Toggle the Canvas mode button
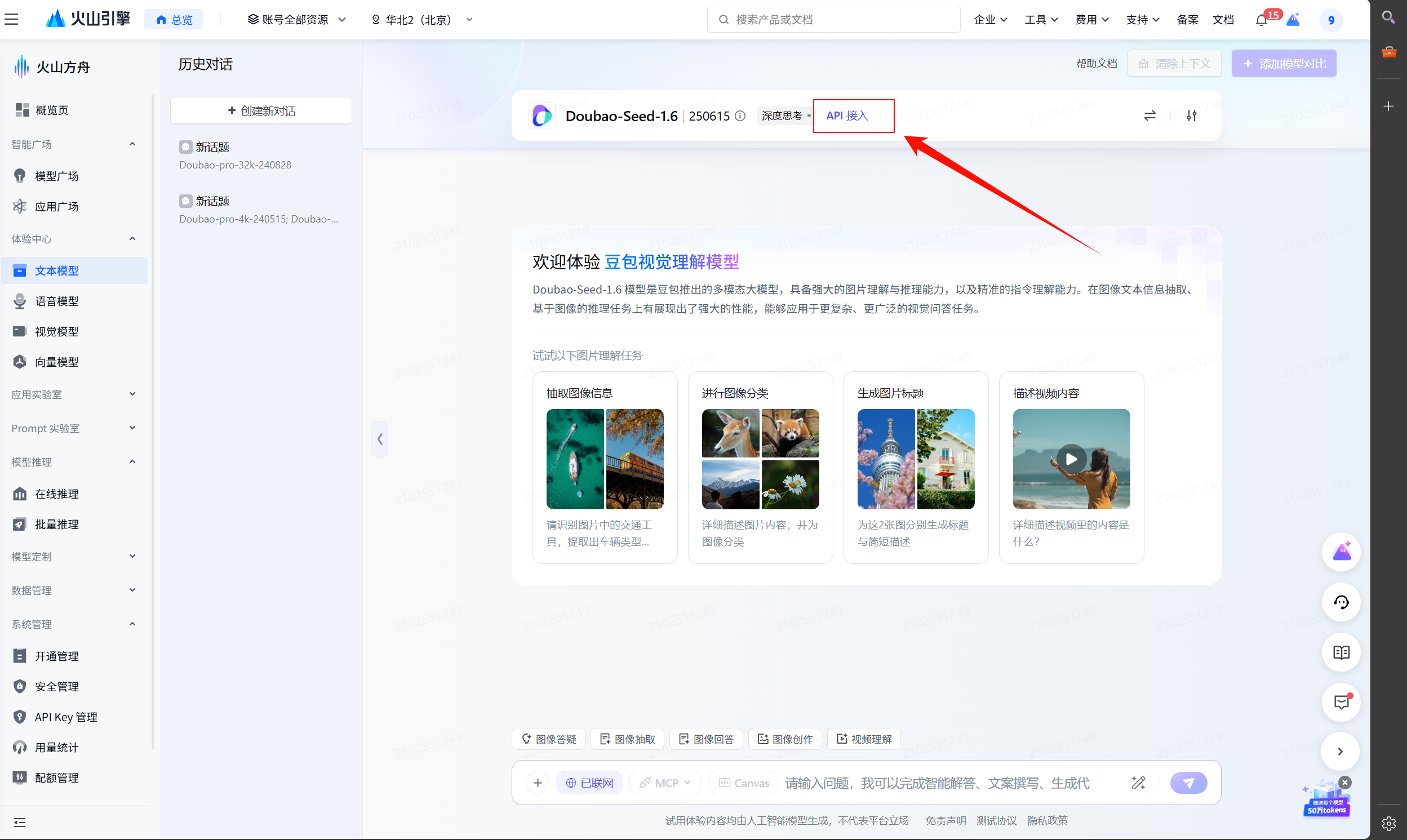Screen dimensions: 1407x840 tap(744, 783)
